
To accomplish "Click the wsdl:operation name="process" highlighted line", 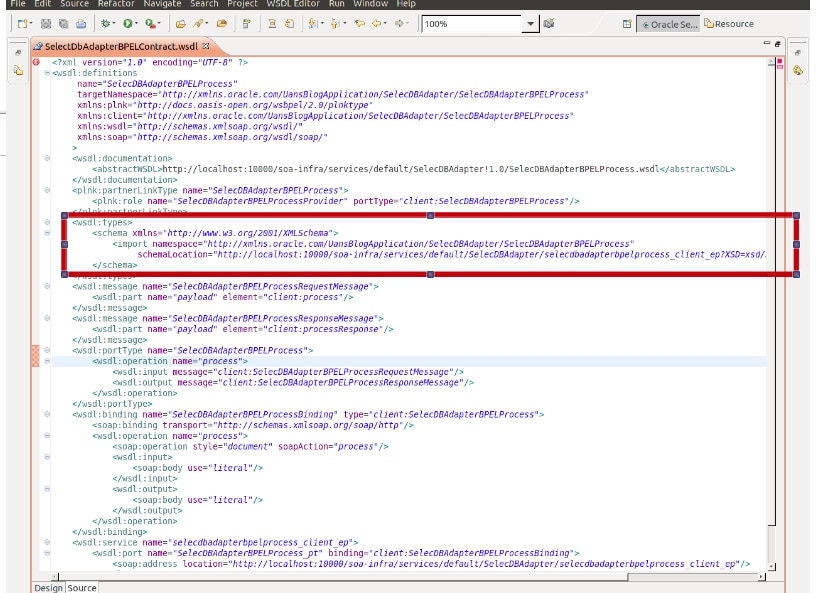I will [x=409, y=361].
